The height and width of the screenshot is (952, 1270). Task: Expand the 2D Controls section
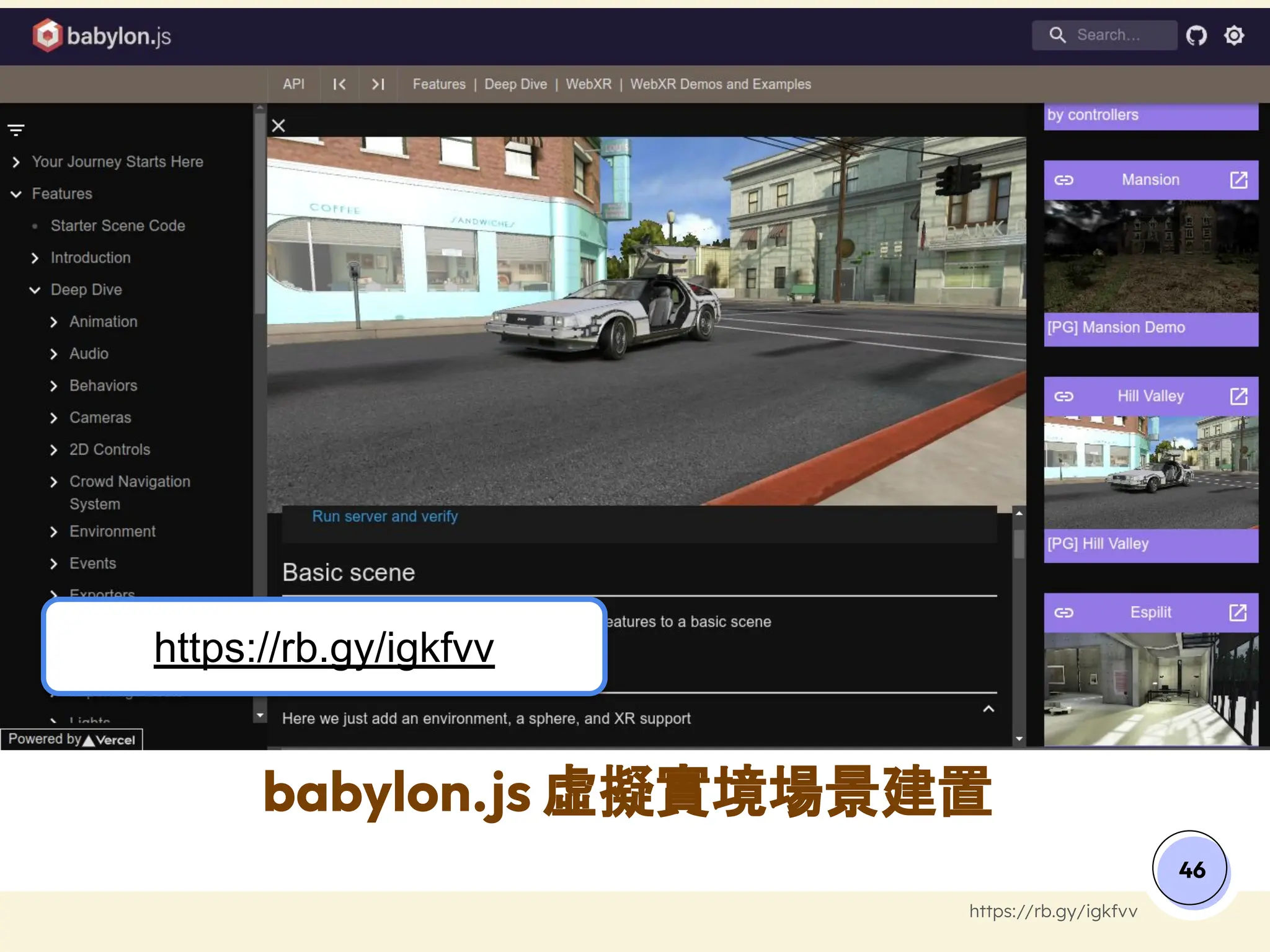pos(53,450)
